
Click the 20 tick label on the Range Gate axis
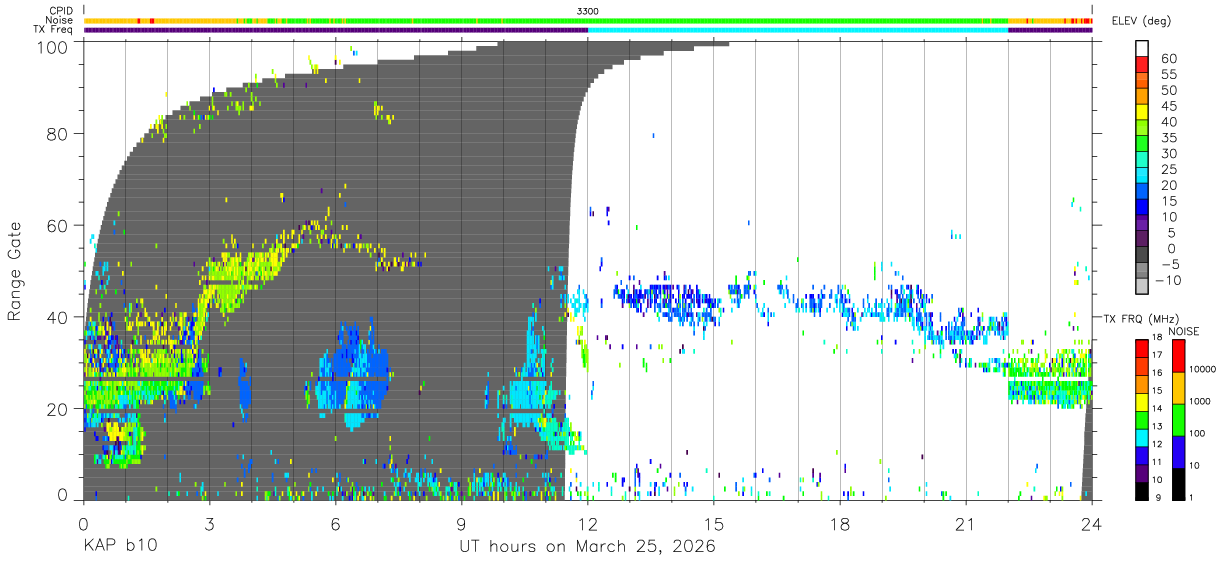tap(57, 409)
